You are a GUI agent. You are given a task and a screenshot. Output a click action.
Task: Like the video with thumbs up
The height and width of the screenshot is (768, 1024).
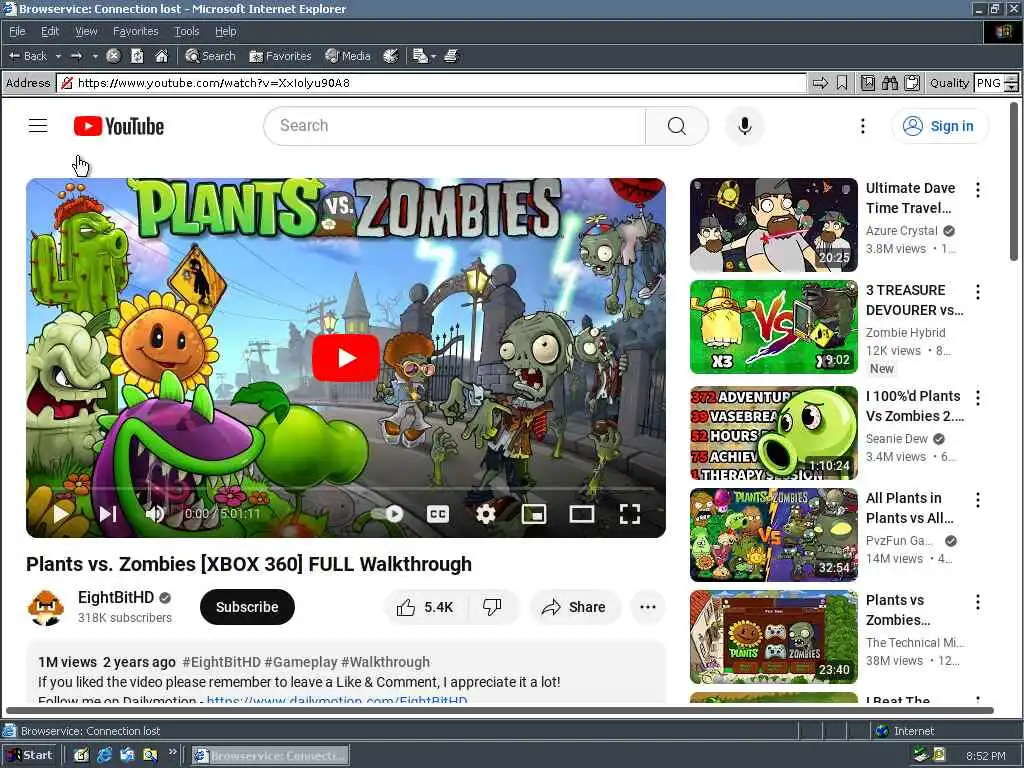point(425,607)
